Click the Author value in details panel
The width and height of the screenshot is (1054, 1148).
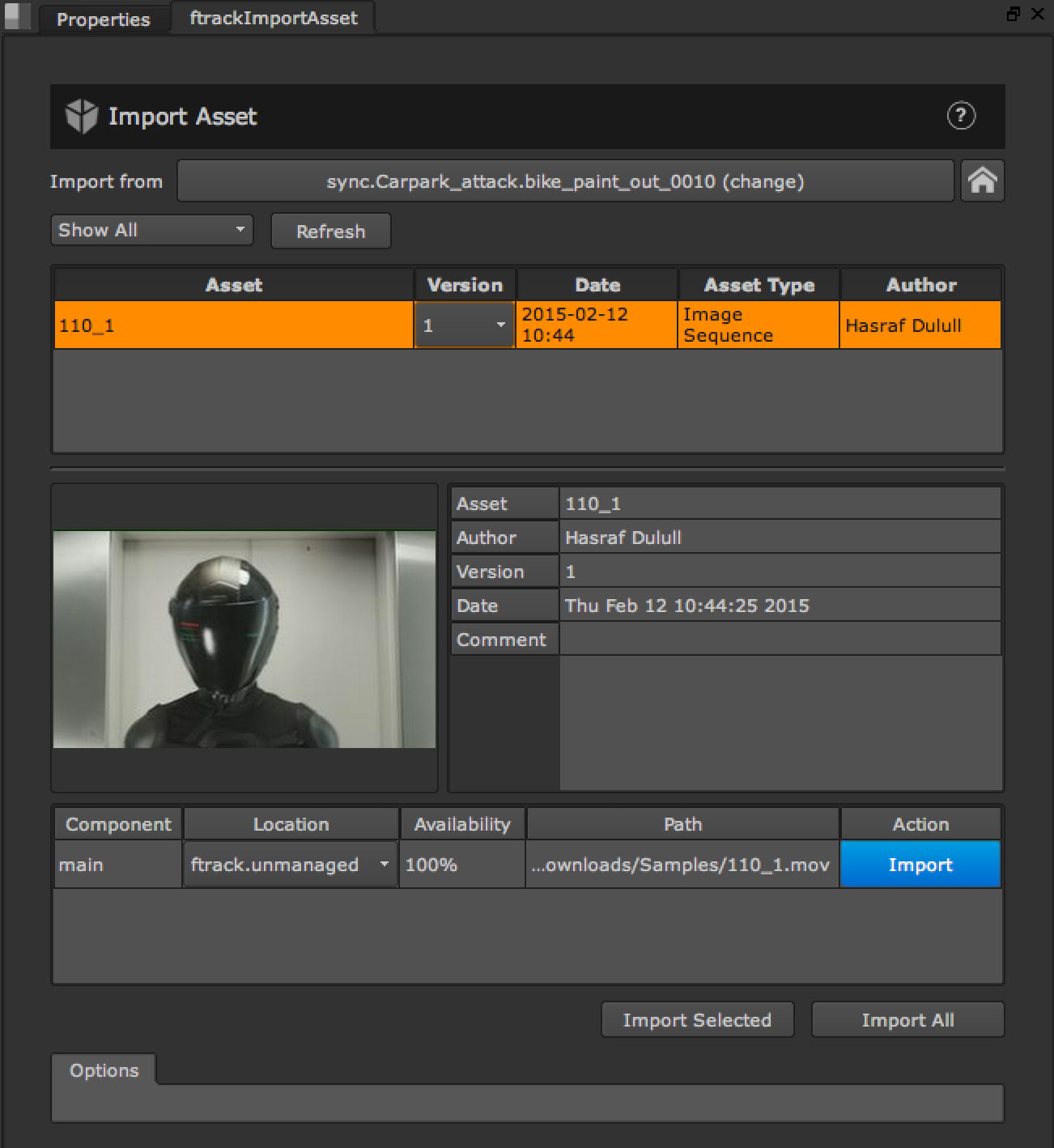[x=780, y=538]
